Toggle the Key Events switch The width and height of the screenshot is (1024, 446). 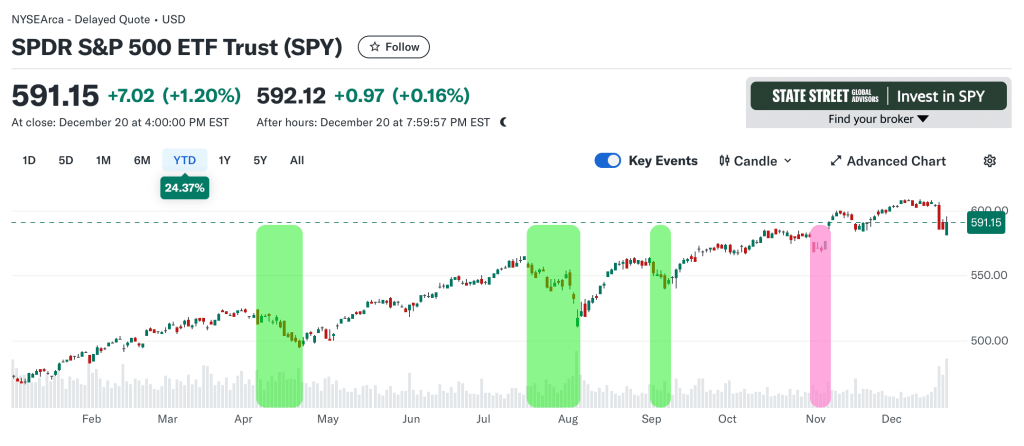608,161
